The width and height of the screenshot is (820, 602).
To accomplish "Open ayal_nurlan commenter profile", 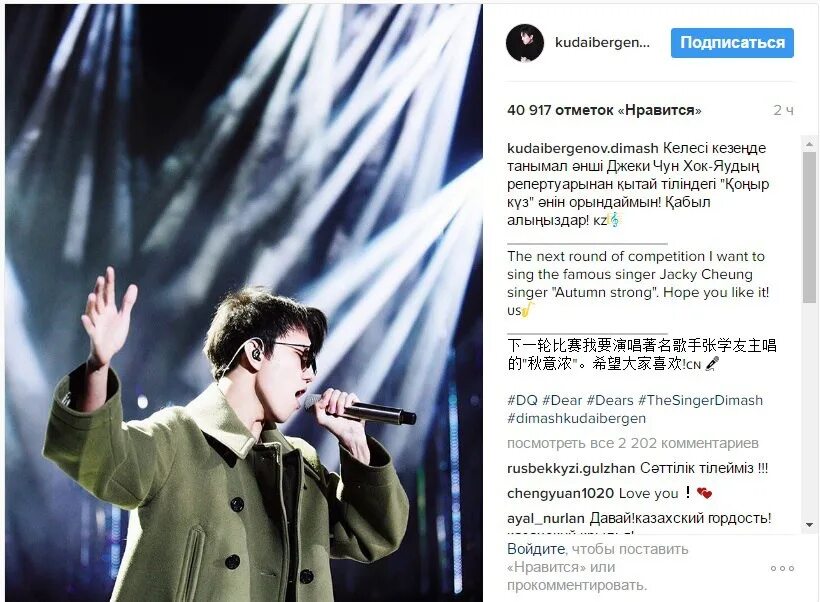I will click(545, 518).
